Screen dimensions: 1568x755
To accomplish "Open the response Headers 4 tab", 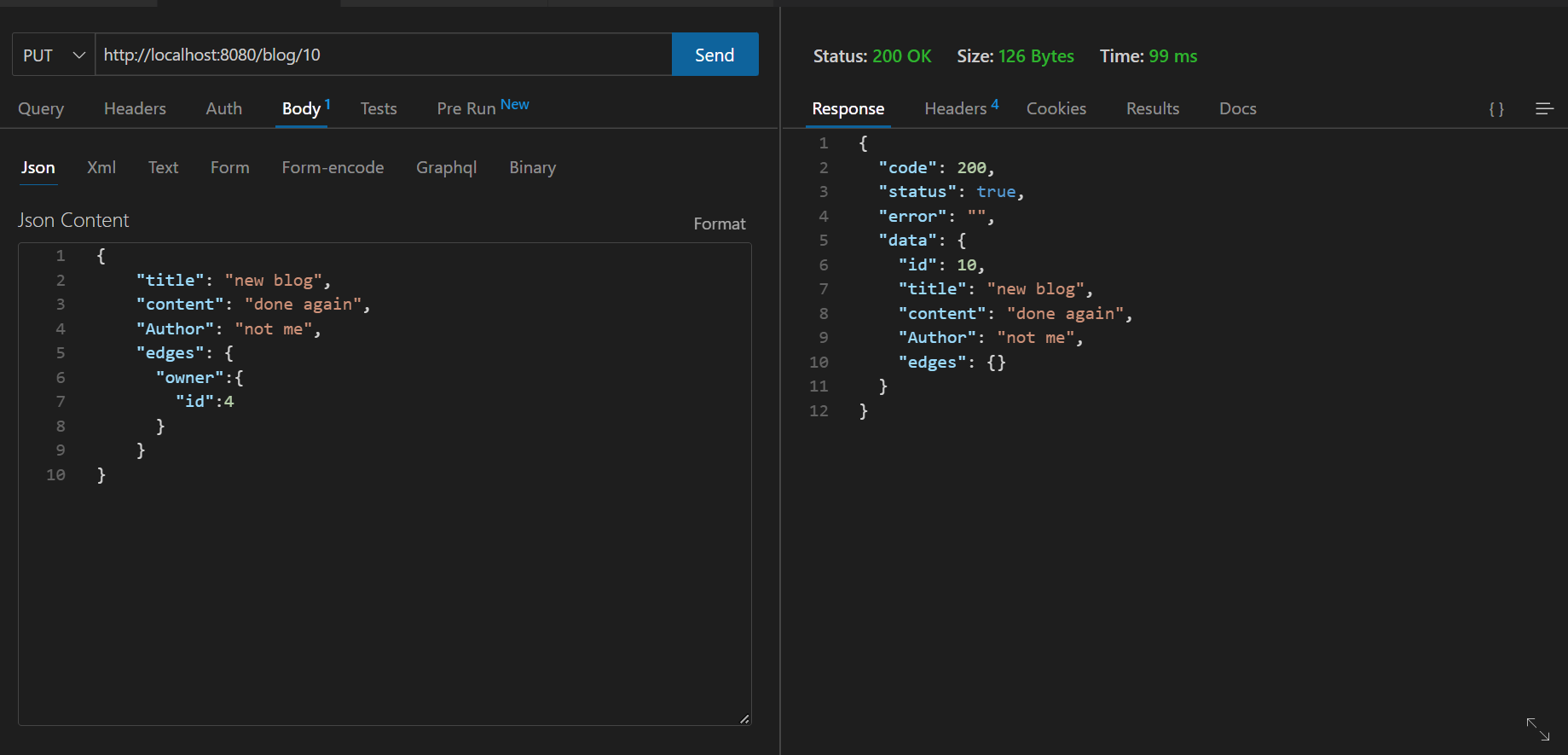I will pos(961,108).
